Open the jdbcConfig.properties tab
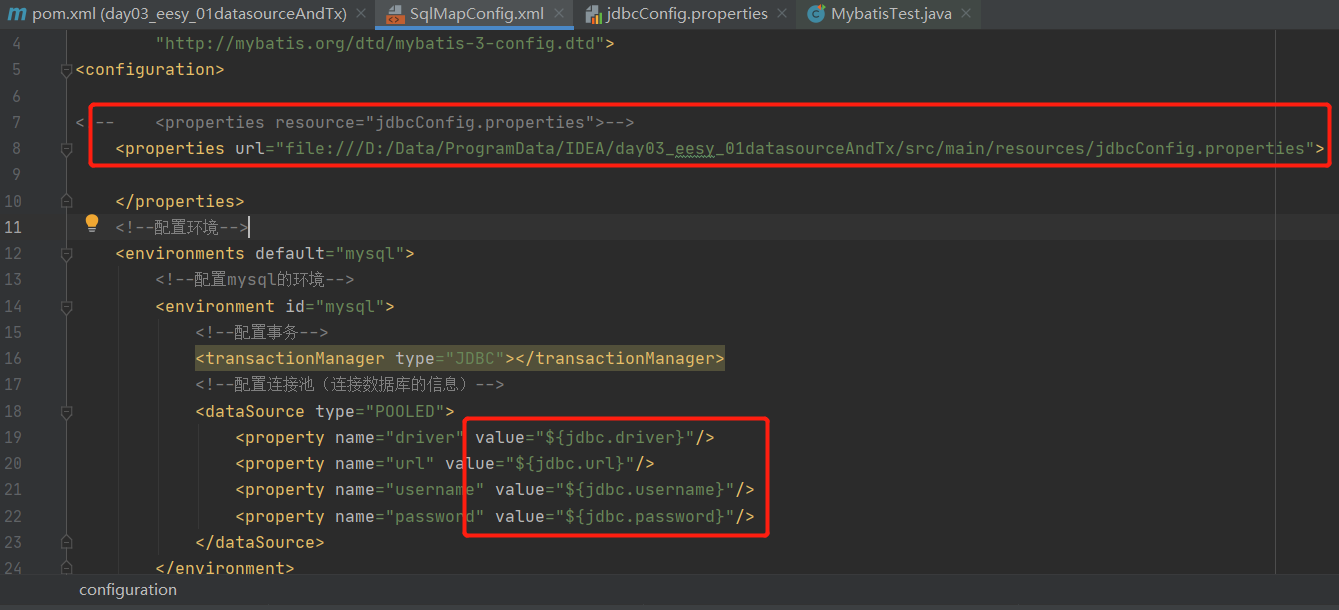The image size is (1339, 610). [687, 14]
